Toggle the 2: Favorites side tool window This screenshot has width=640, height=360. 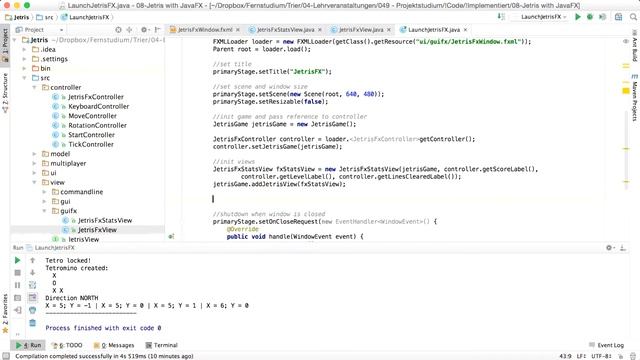click(x=5, y=313)
